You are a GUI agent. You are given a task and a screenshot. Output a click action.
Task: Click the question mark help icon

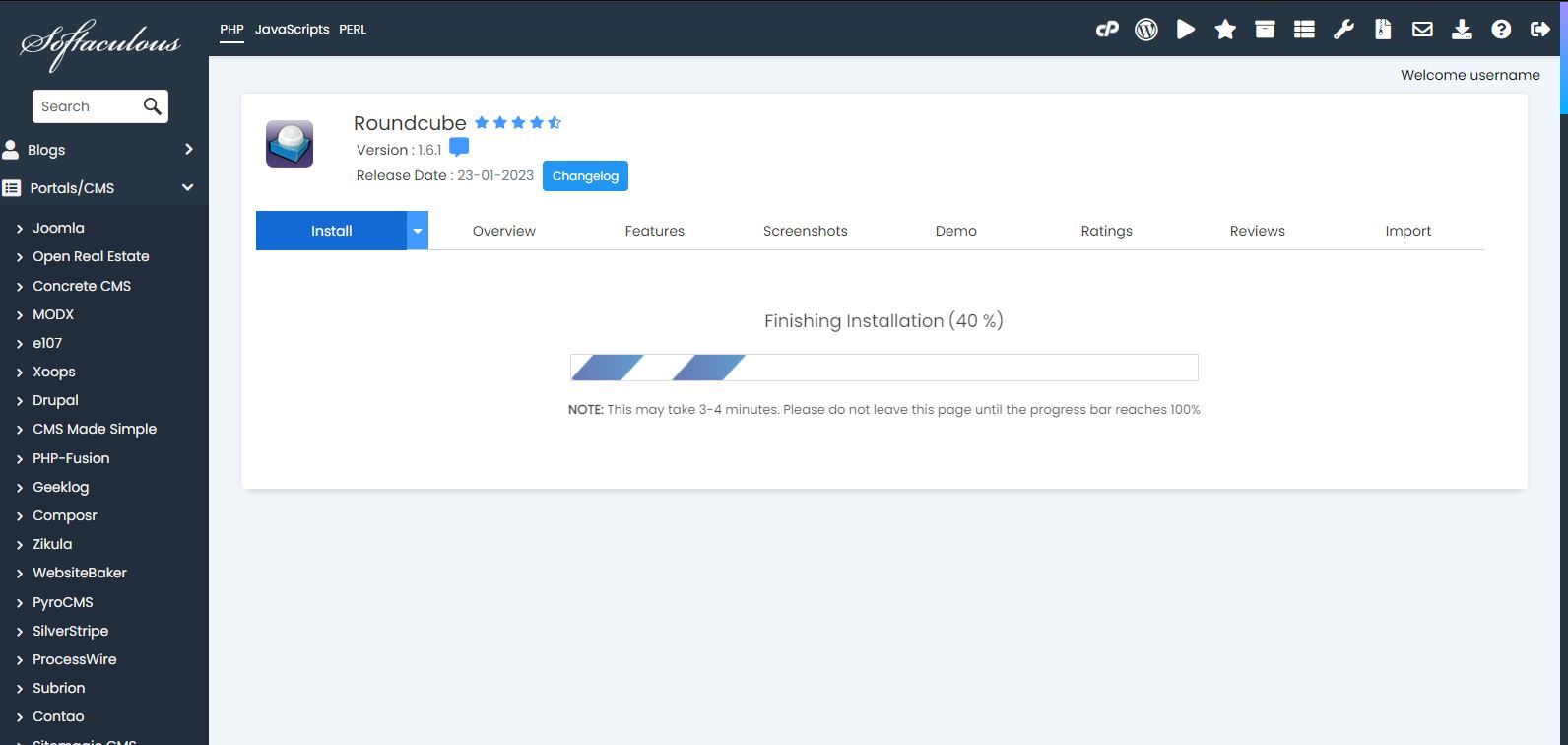(x=1501, y=30)
